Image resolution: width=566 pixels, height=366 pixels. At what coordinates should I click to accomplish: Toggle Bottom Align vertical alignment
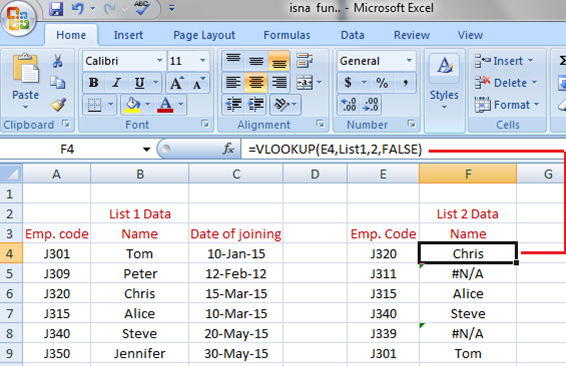[279, 61]
